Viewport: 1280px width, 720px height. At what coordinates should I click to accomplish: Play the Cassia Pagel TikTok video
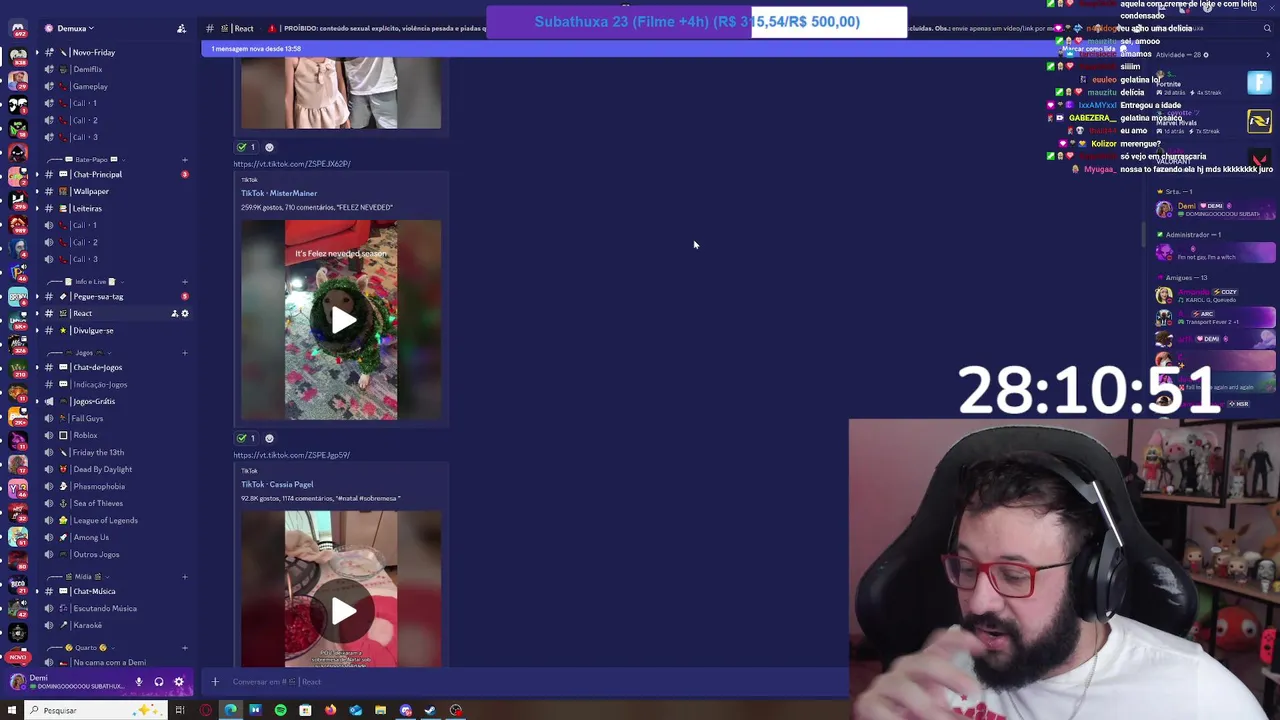click(342, 611)
